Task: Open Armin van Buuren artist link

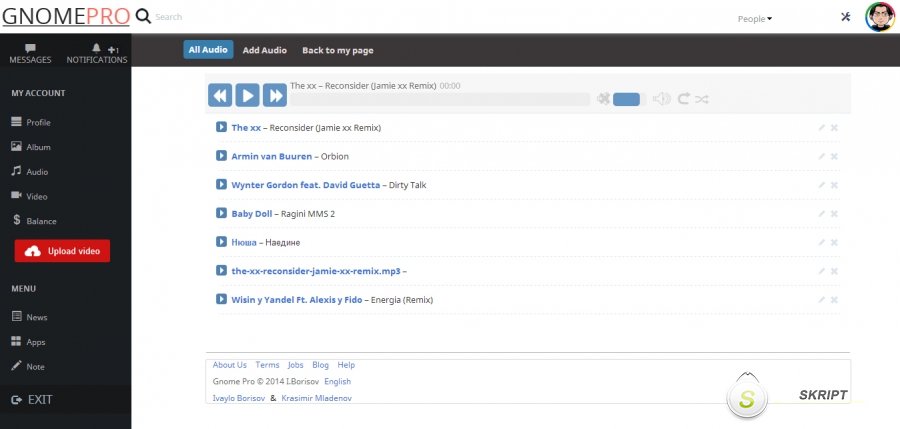Action: pos(271,156)
